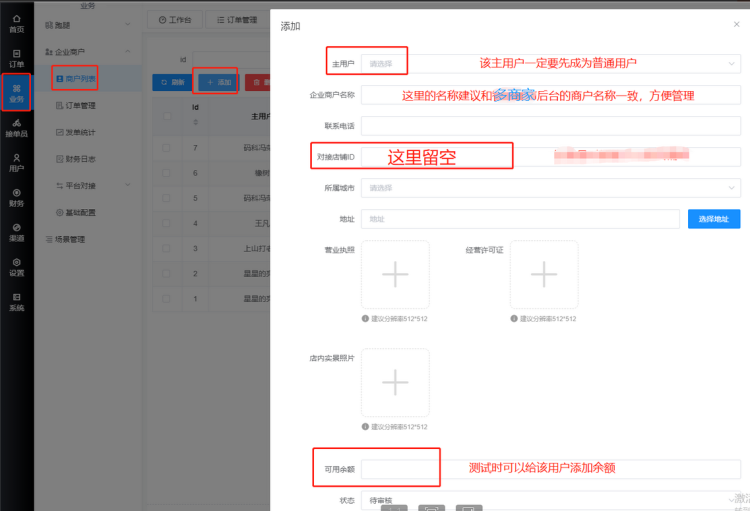Open the 设置 settings sidebar icon
750x511 pixels.
(17, 267)
